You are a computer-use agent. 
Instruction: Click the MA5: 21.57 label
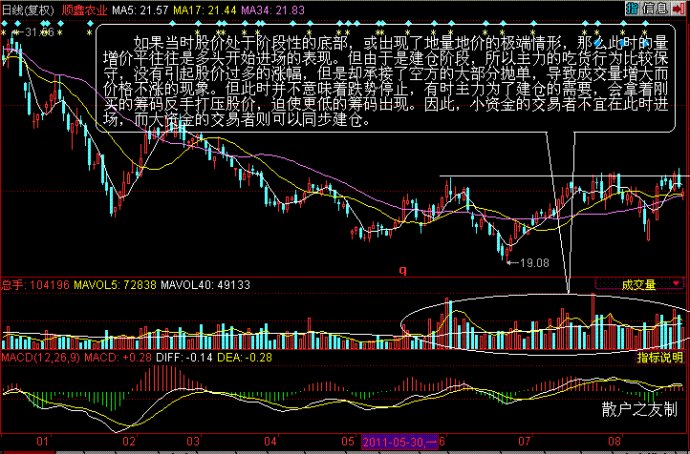(x=140, y=10)
